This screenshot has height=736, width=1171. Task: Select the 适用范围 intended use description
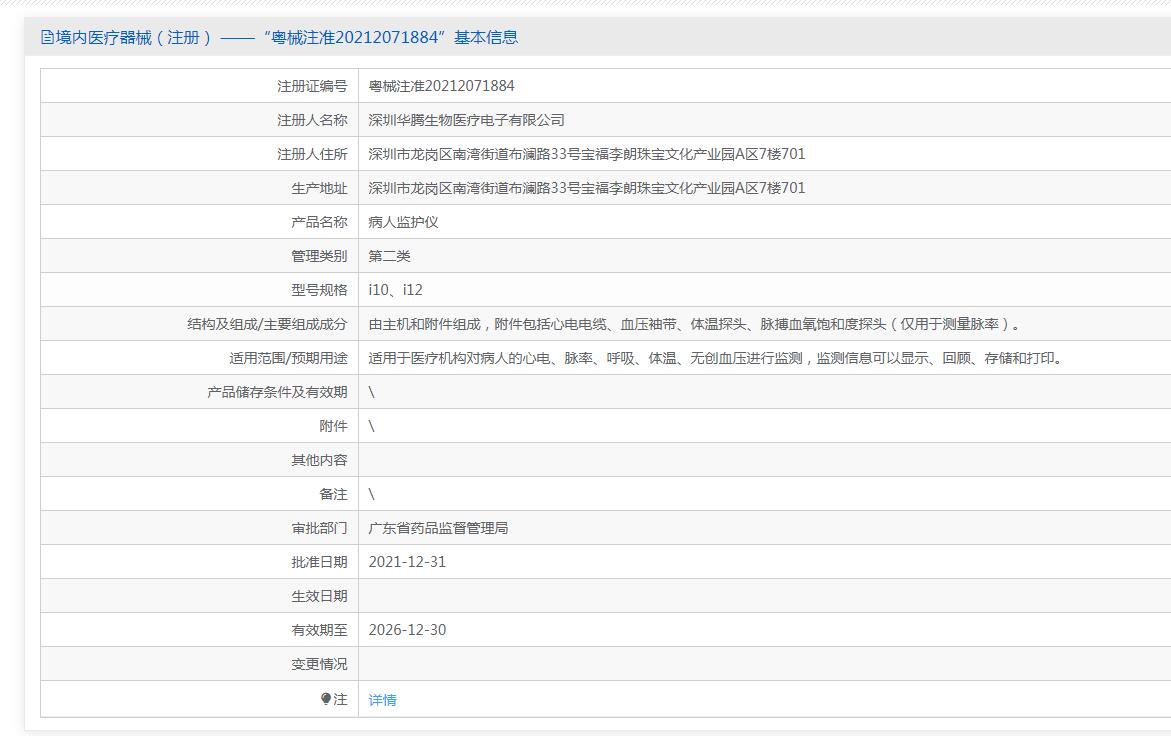(x=715, y=358)
